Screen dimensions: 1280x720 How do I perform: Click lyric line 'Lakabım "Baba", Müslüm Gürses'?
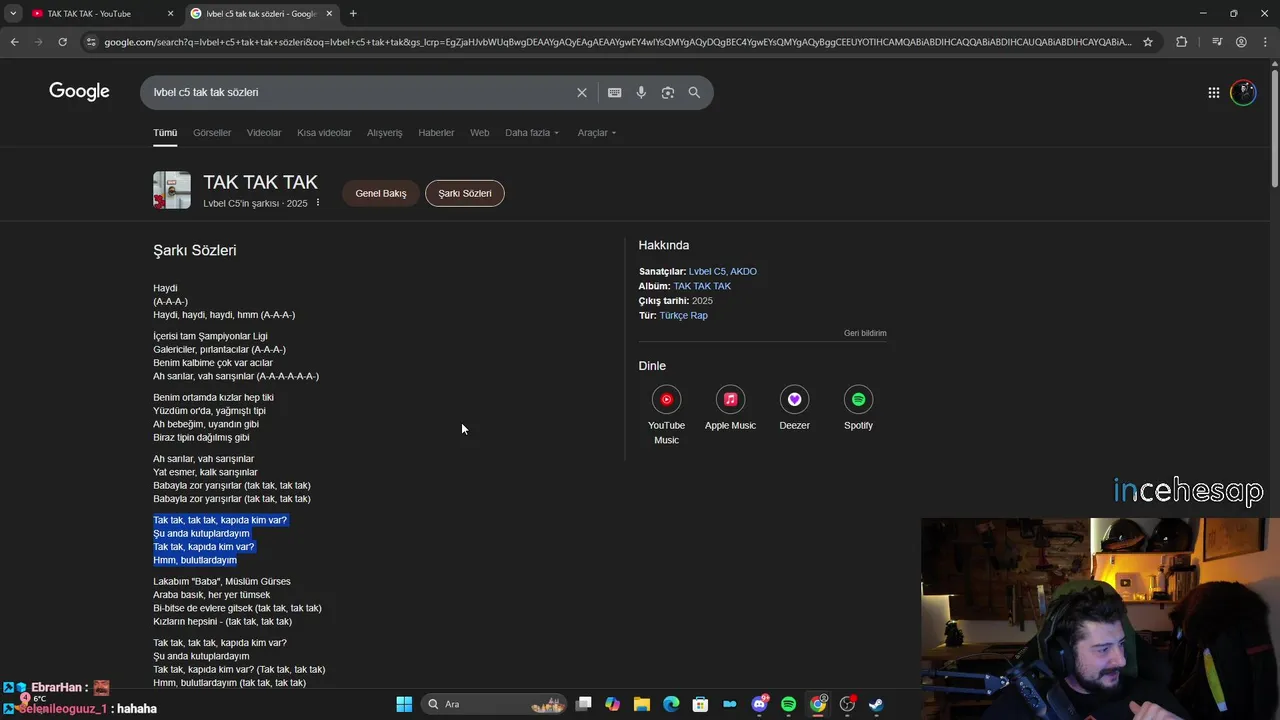(222, 581)
